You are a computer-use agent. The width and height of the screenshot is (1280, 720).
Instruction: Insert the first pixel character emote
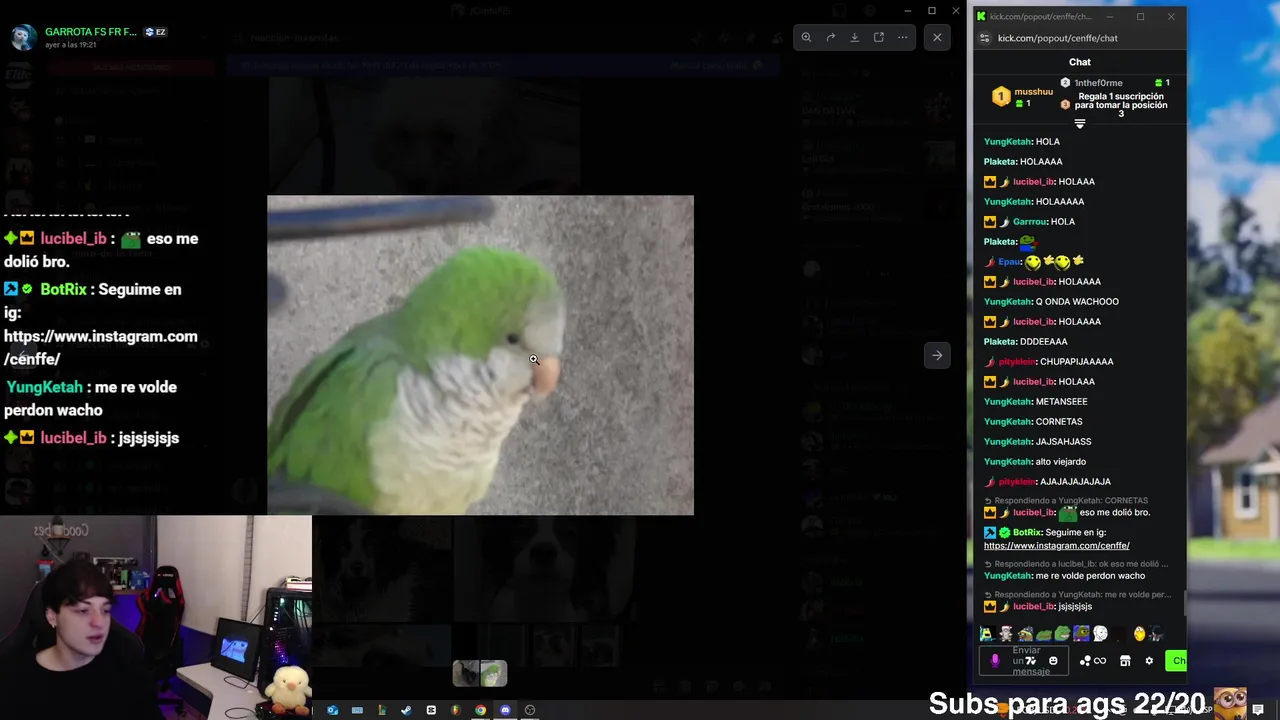(987, 633)
